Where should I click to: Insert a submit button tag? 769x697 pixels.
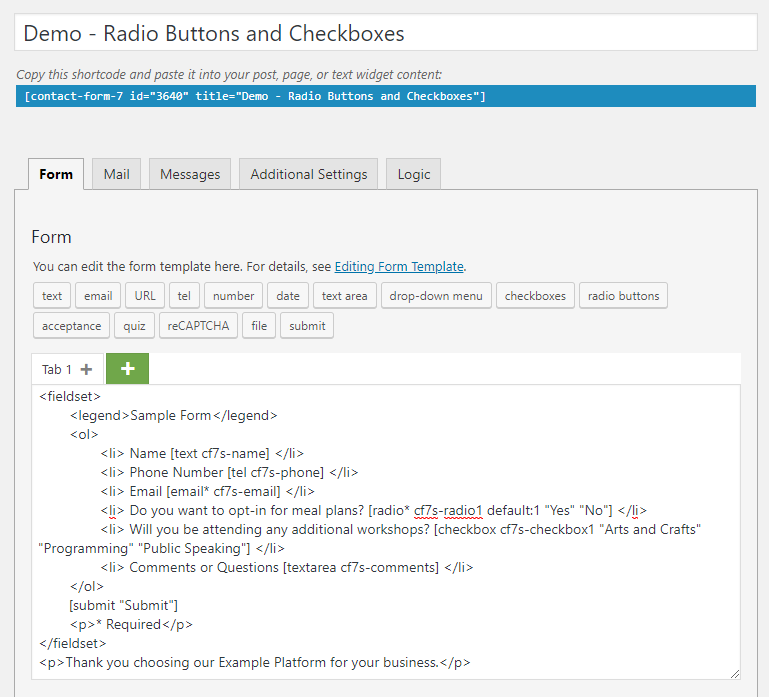click(307, 326)
